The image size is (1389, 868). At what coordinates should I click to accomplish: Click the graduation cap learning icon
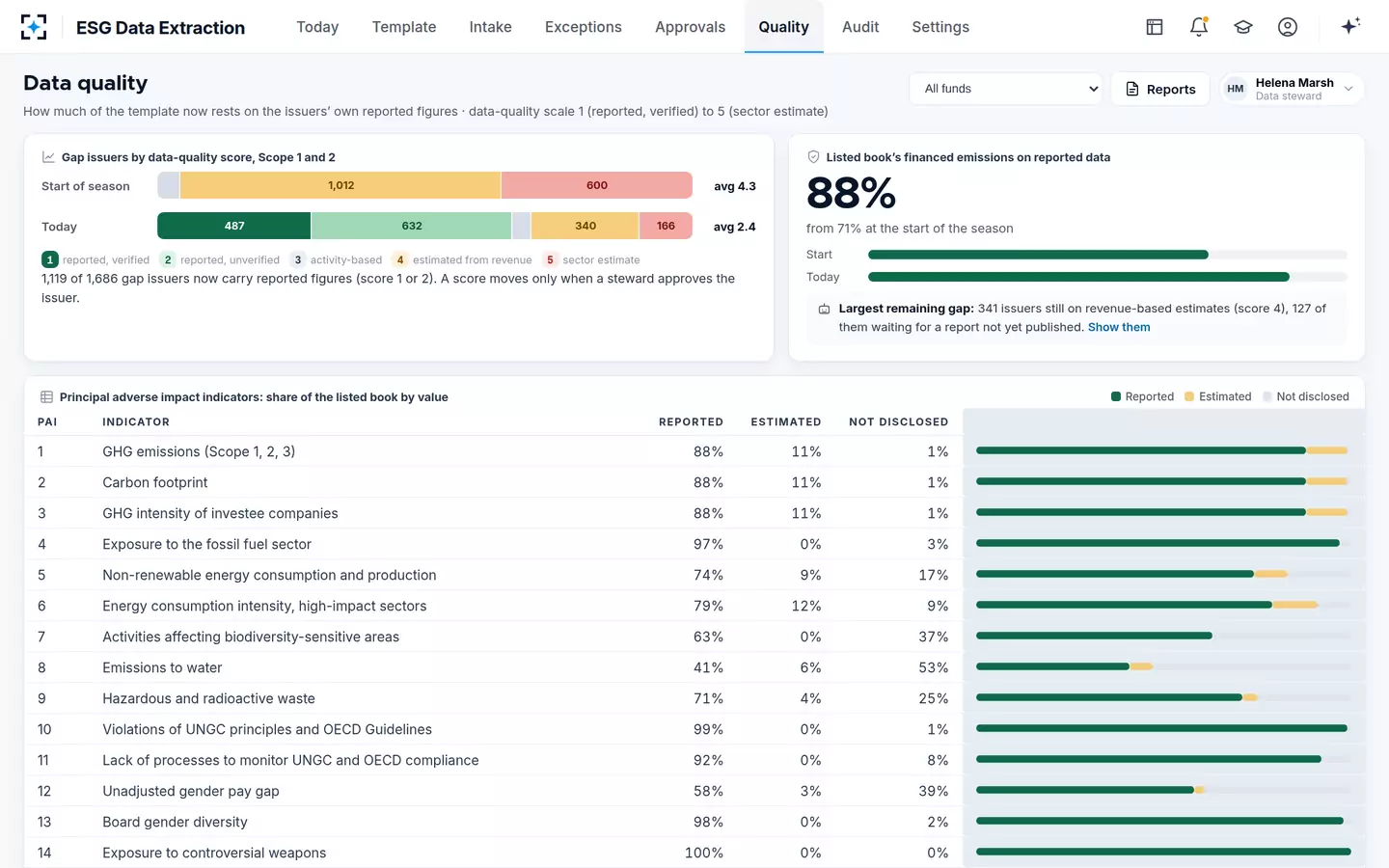point(1243,27)
